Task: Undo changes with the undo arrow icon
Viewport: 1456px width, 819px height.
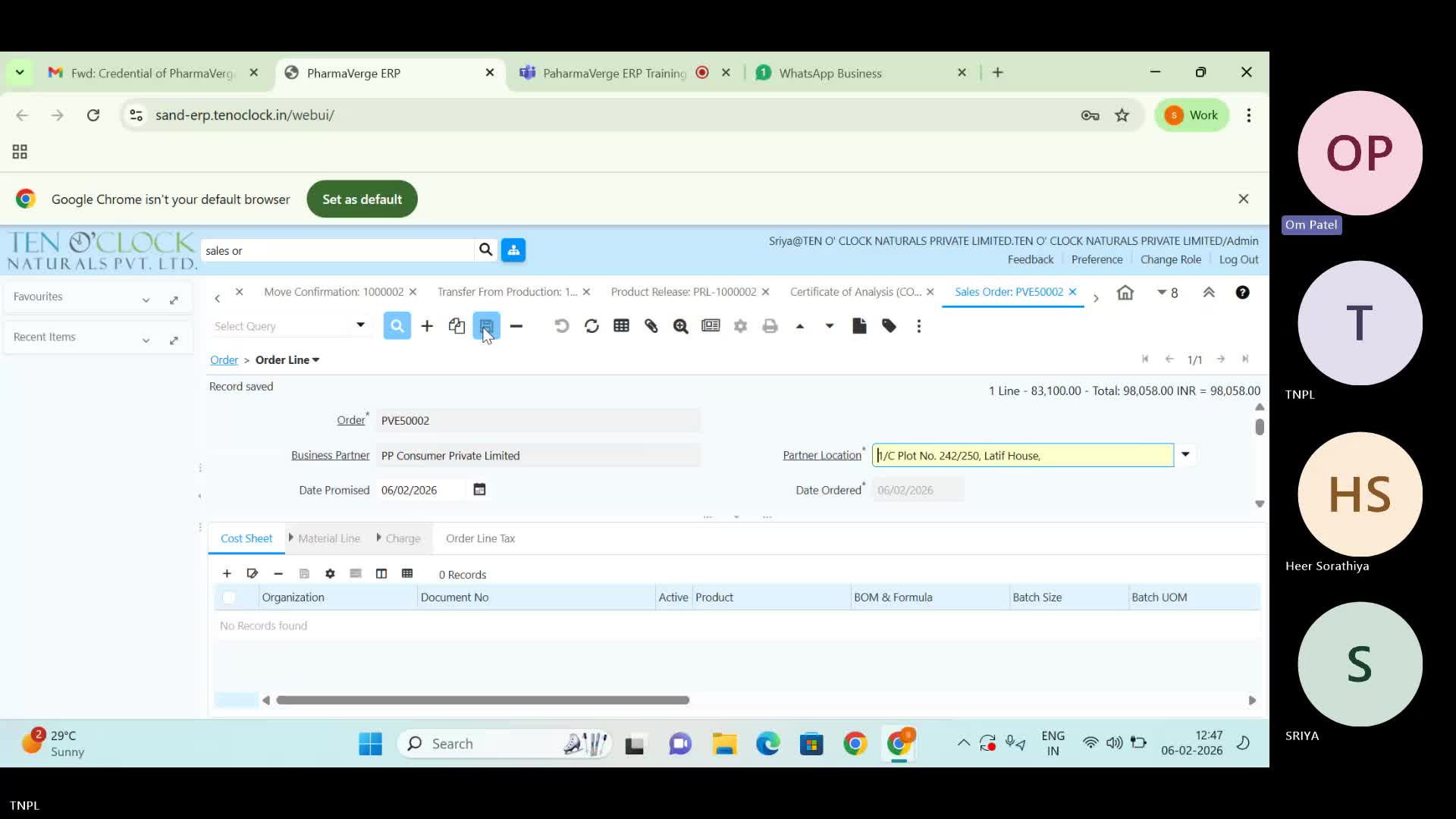Action: 560,326
